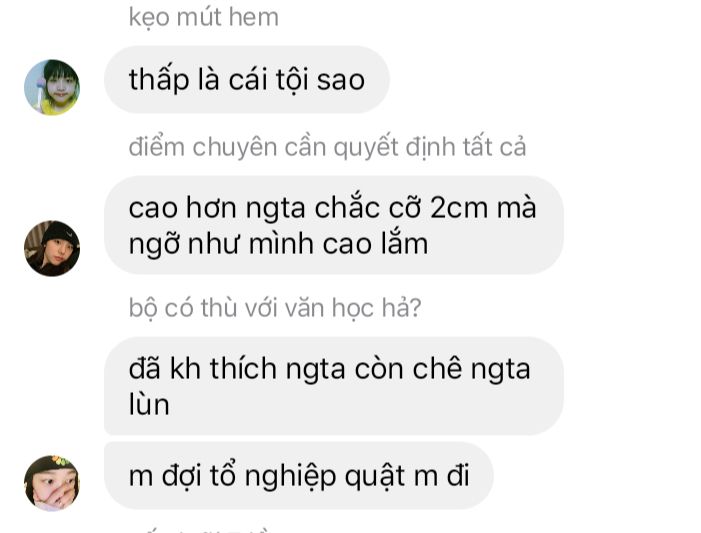Select the message 'thấp là cái tội sao'
This screenshot has height=533, width=701.
[247, 80]
